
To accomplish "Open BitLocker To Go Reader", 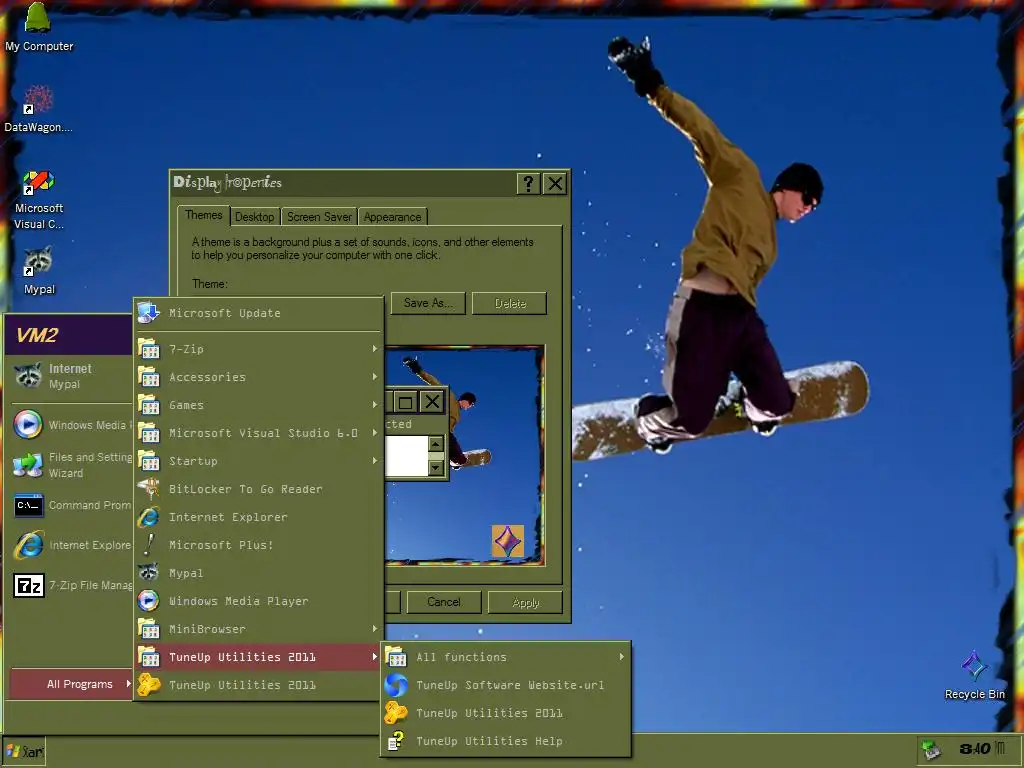I will point(259,488).
